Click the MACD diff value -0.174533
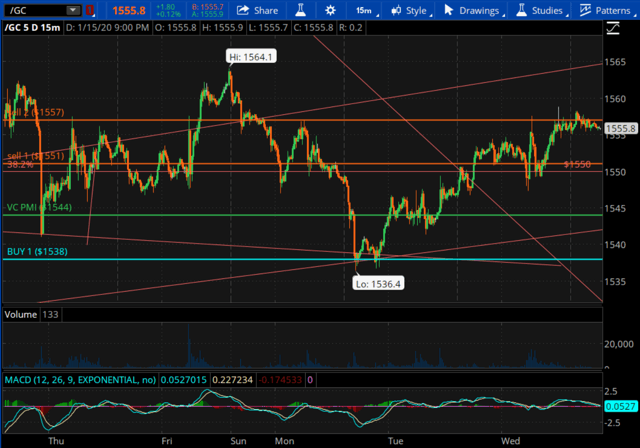The image size is (640, 448). click(x=280, y=380)
